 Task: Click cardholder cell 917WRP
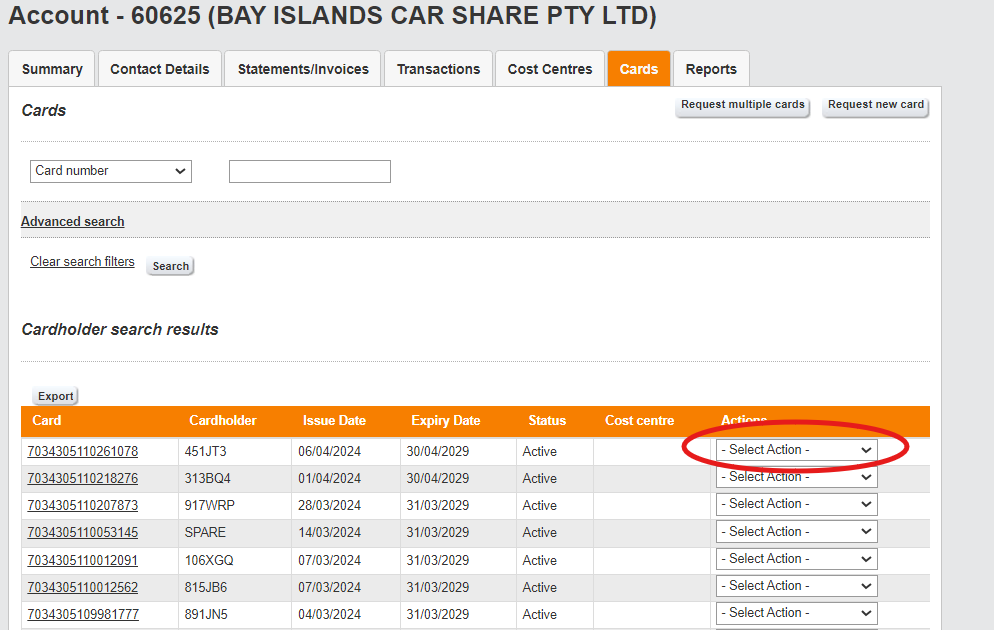(x=210, y=506)
